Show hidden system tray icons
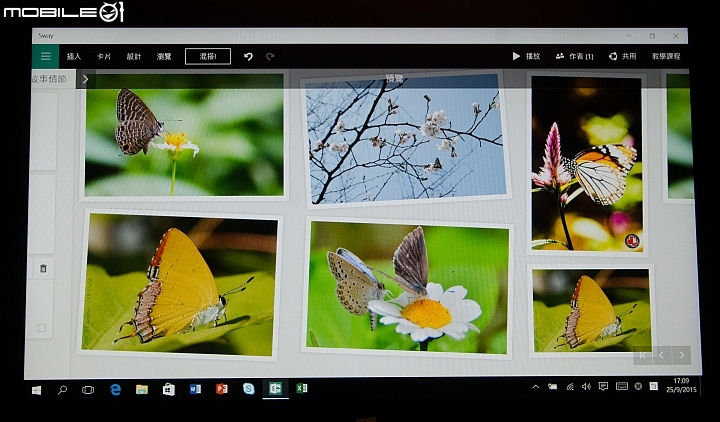 535,387
